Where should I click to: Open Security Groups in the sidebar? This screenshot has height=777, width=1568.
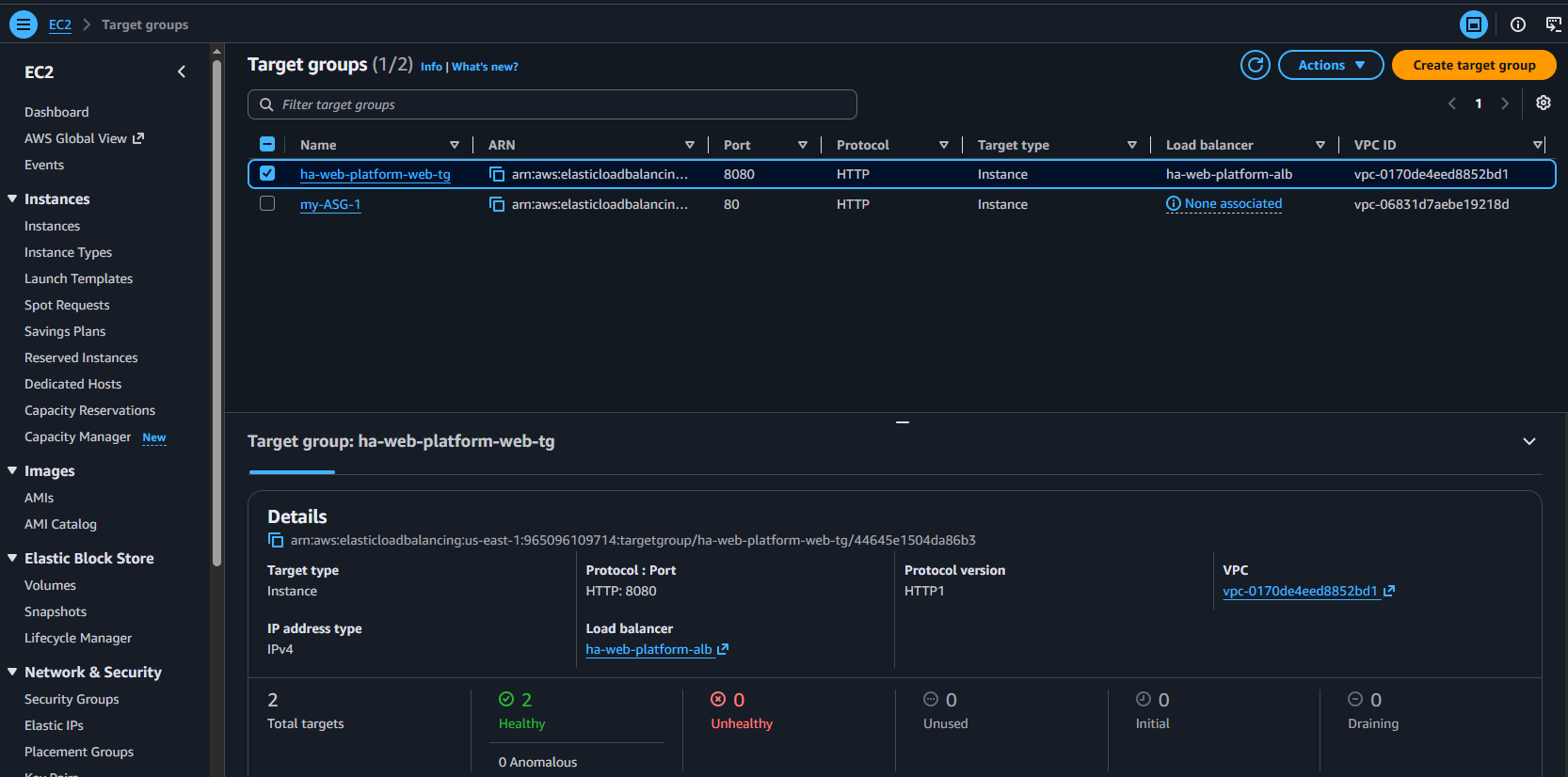72,699
